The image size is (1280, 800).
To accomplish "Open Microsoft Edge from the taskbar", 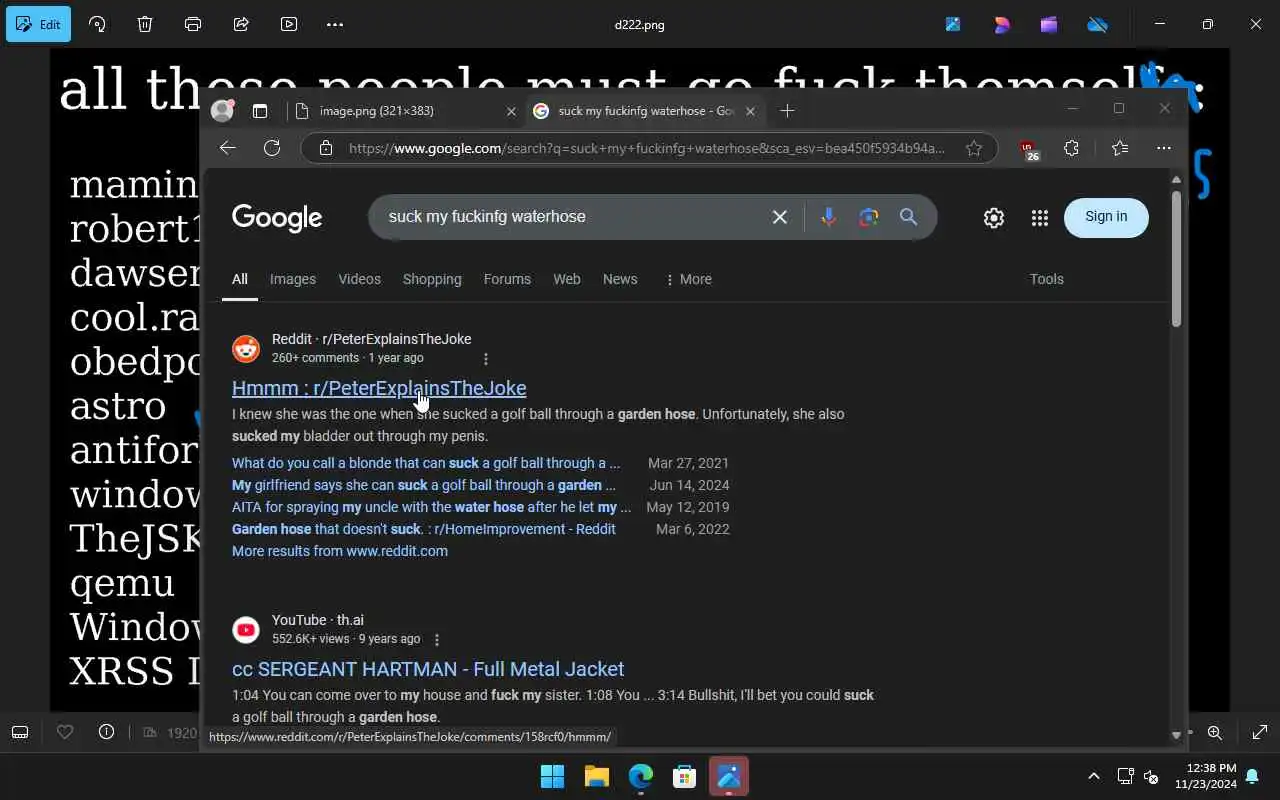I will point(641,776).
